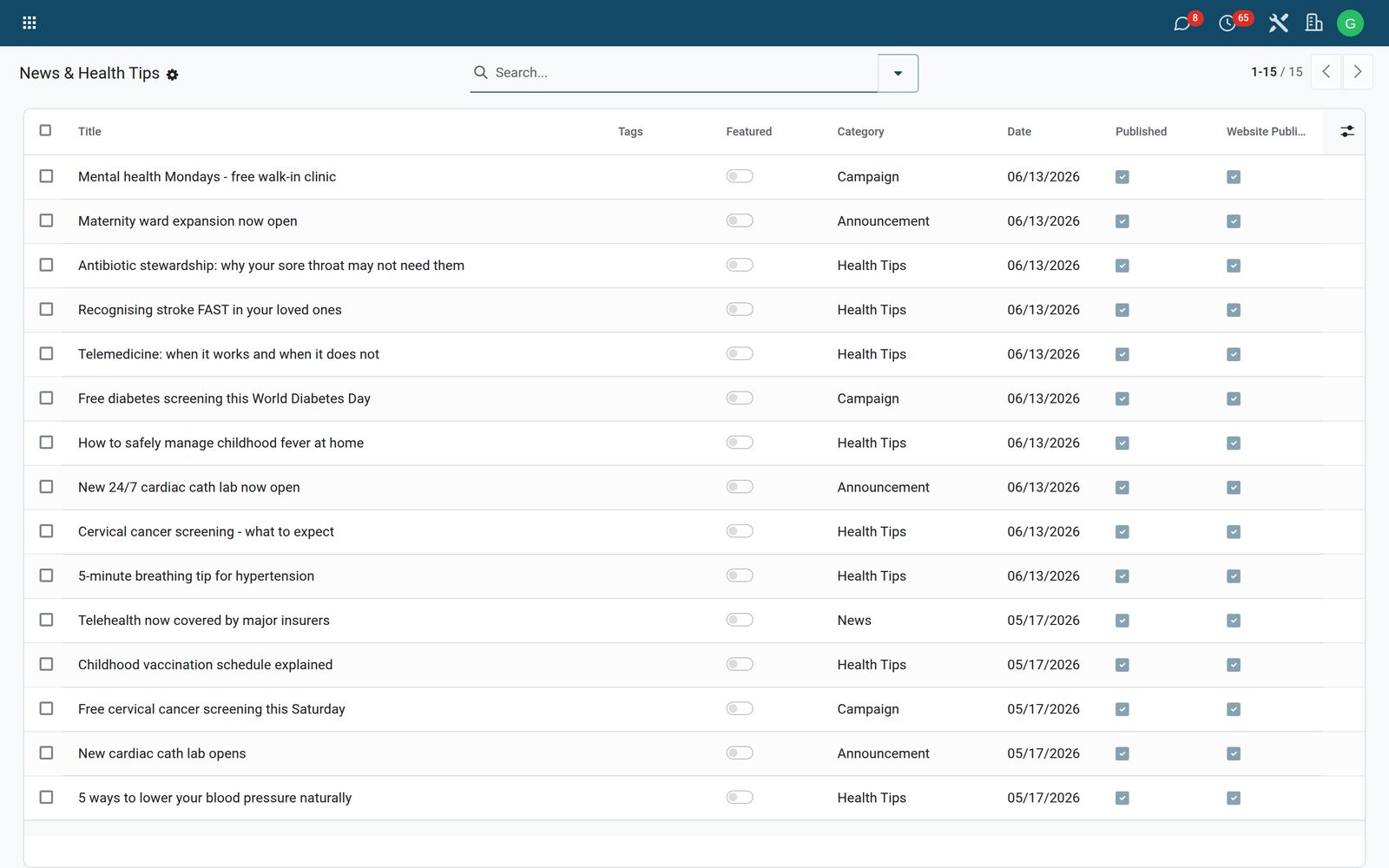Click Announcement category of Maternity ward expansion
1389x868 pixels.
click(x=883, y=221)
